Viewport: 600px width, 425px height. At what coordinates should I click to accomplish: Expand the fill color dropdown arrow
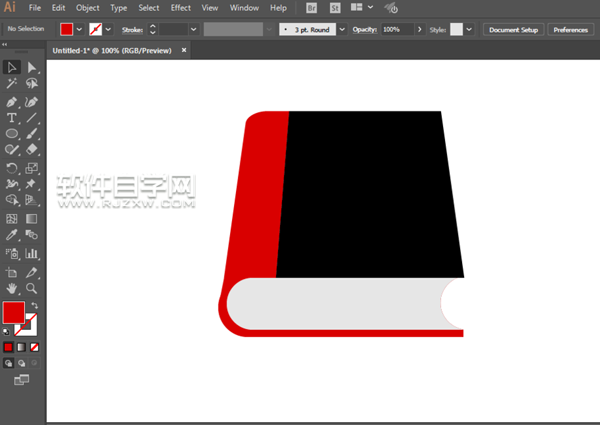pyautogui.click(x=80, y=30)
